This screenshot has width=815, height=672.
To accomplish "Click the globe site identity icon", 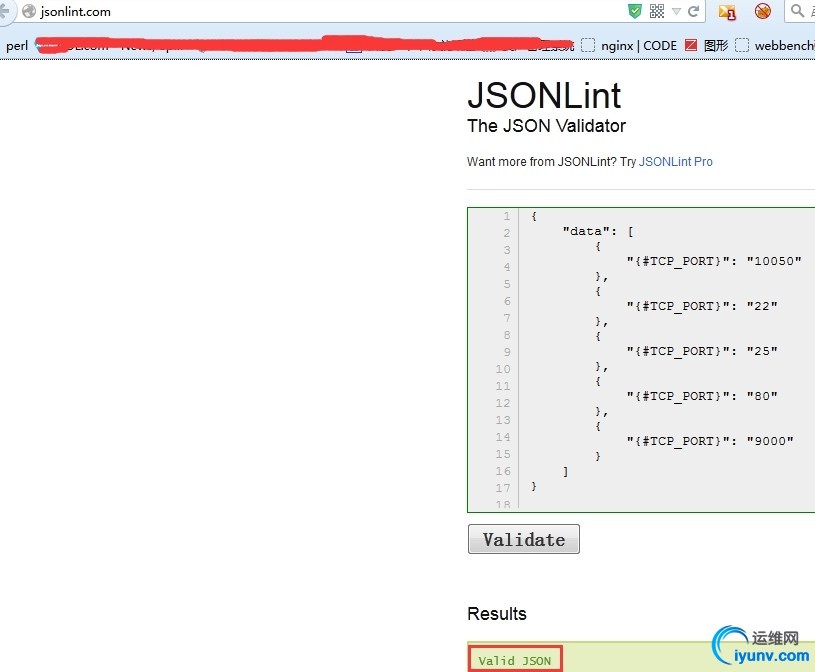I will click(29, 11).
